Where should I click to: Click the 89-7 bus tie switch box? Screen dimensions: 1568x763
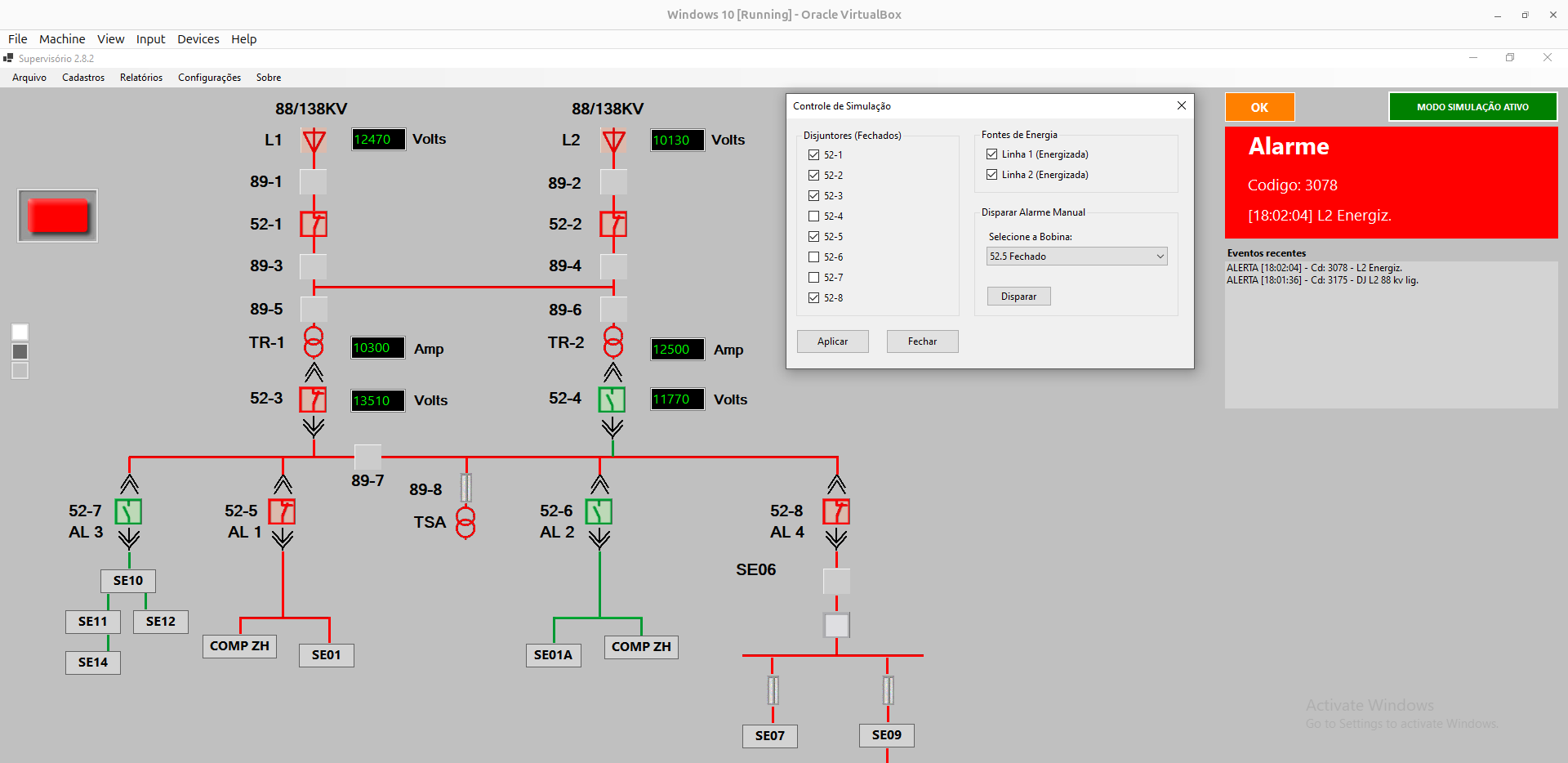coord(367,457)
